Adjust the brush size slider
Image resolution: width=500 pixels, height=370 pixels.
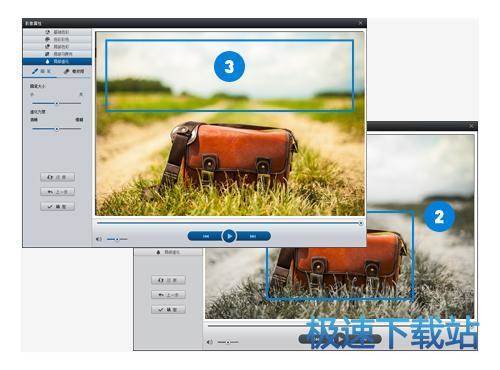[57, 103]
